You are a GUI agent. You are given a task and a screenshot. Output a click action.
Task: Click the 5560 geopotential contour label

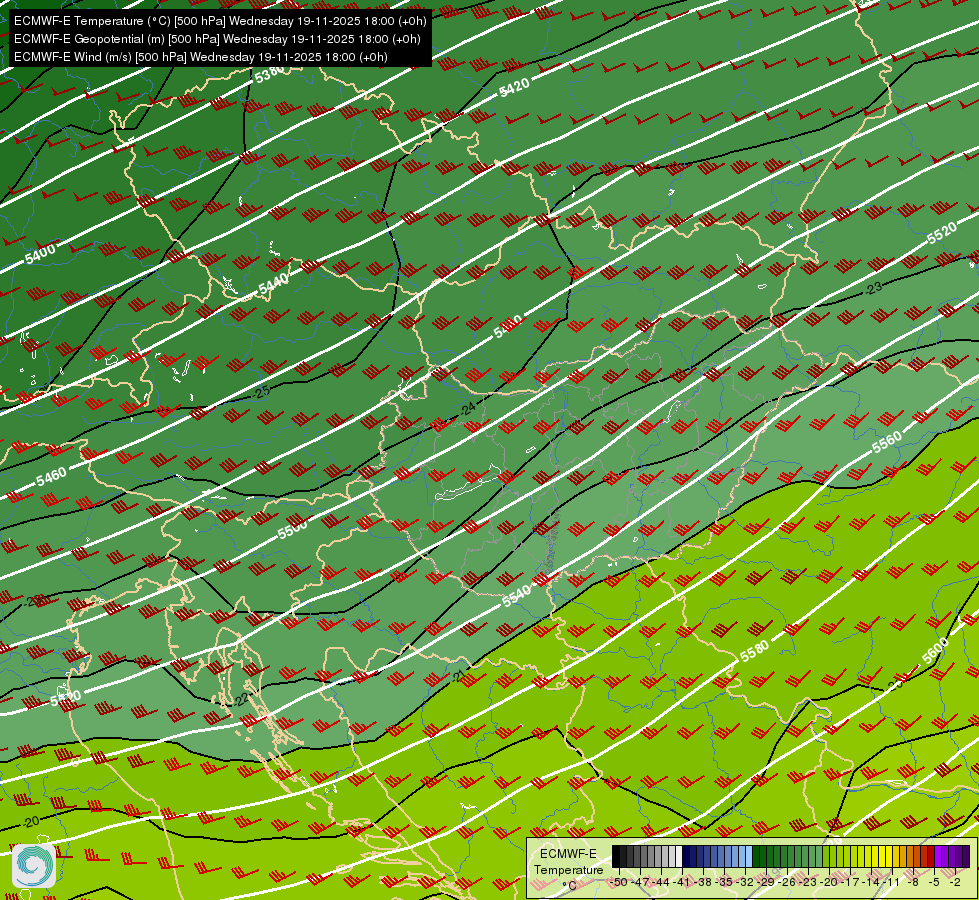(887, 442)
